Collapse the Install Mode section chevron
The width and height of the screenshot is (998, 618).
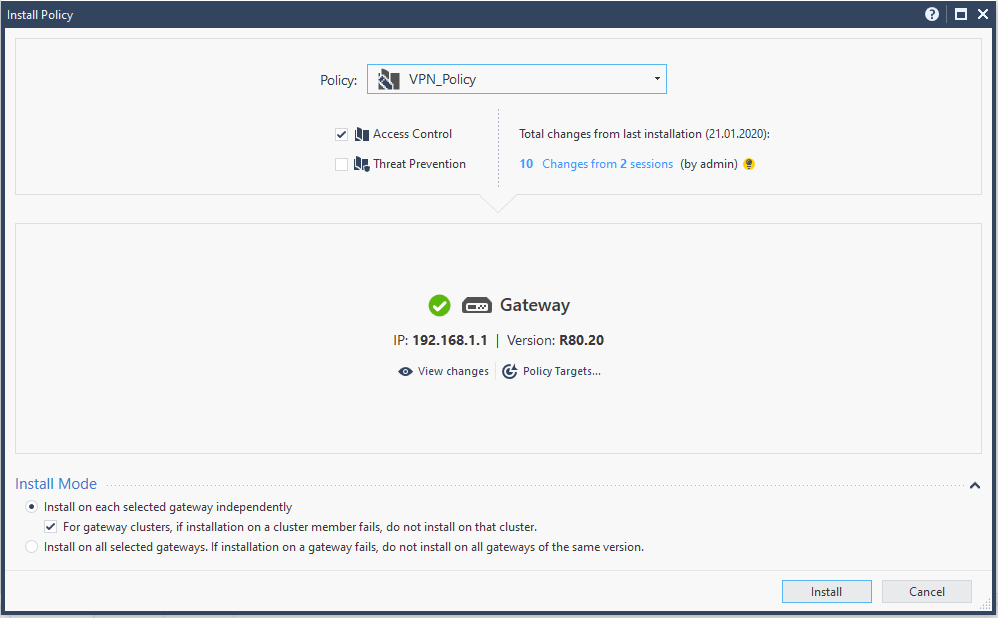(x=975, y=486)
